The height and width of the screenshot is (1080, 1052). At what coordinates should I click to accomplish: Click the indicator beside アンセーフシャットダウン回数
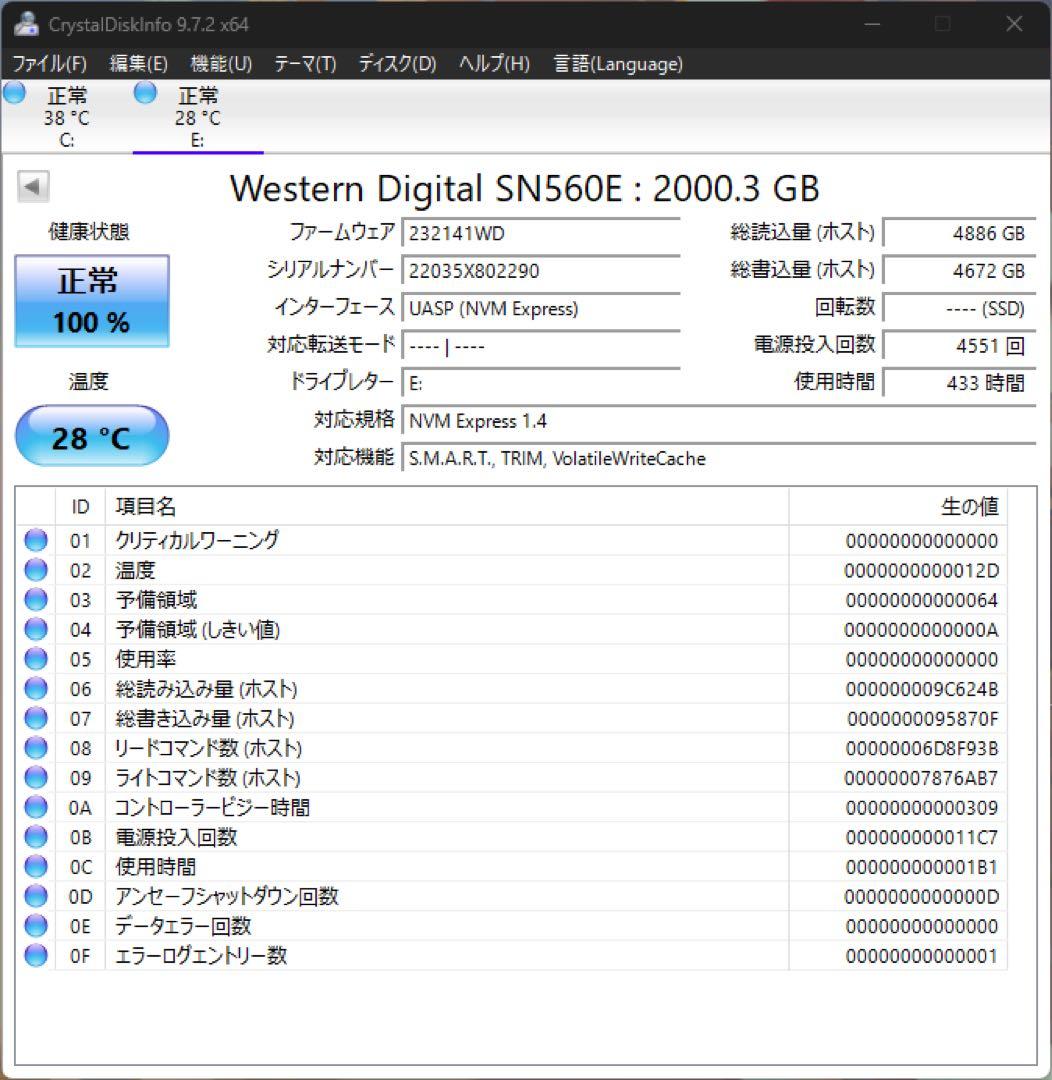pyautogui.click(x=35, y=896)
